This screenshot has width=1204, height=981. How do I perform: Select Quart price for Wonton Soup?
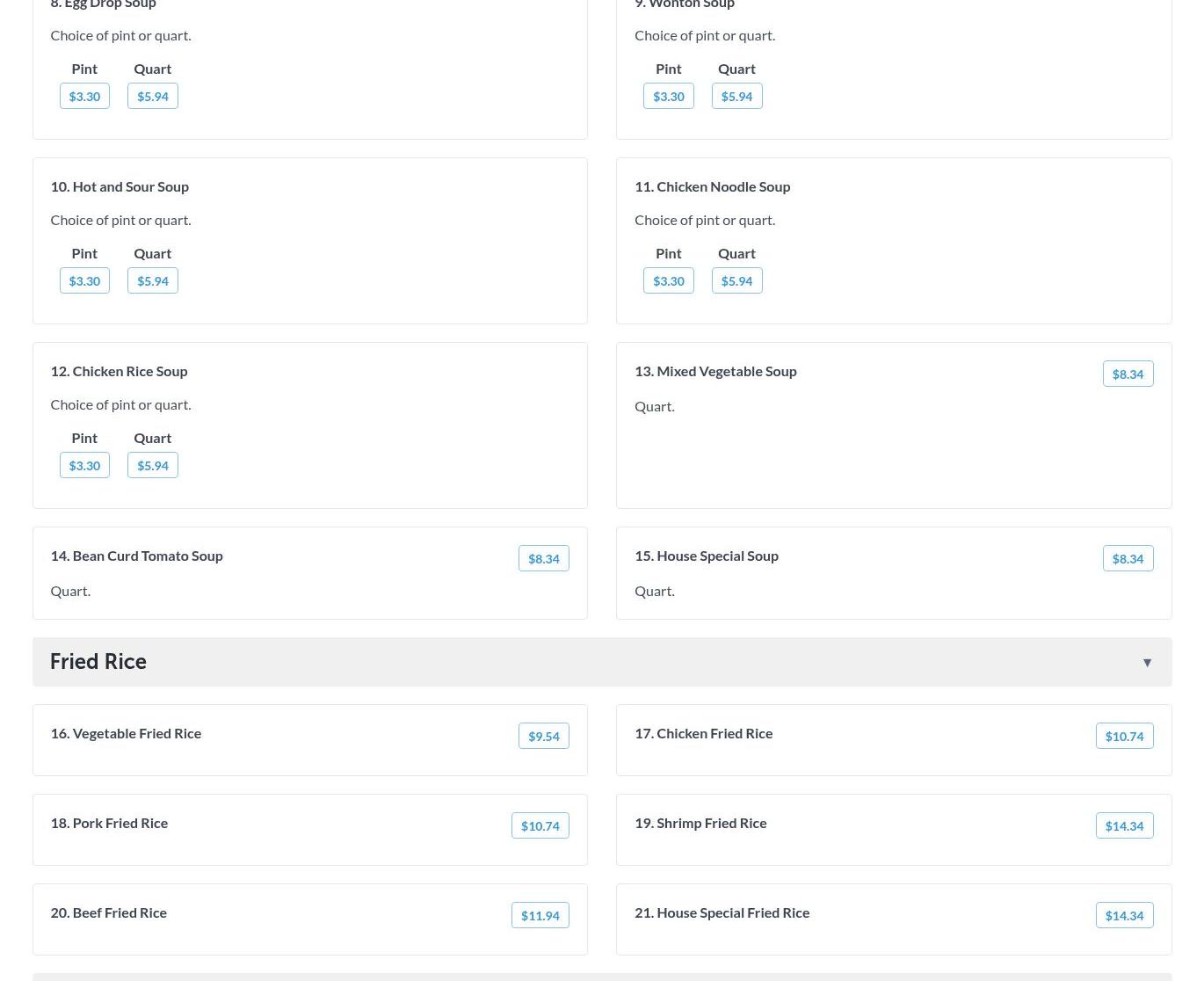point(736,96)
